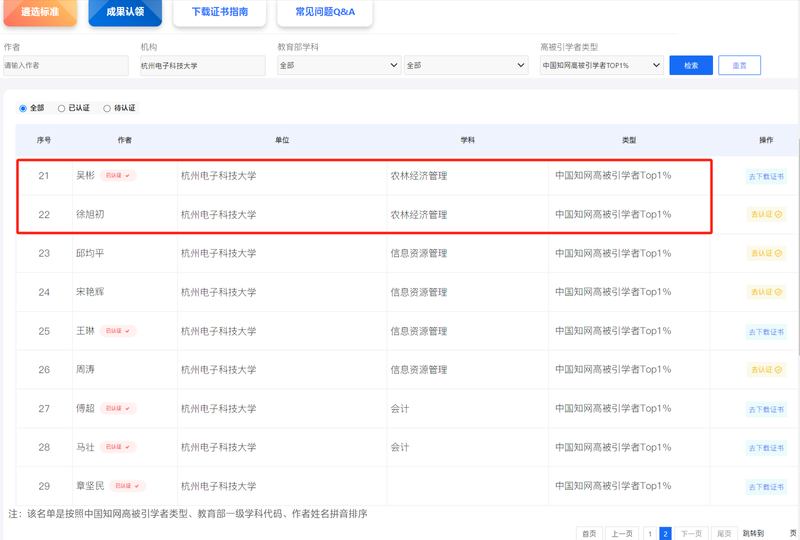This screenshot has height=540, width=800.
Task: Expand first 教育部学科 dropdown
Action: 339,65
